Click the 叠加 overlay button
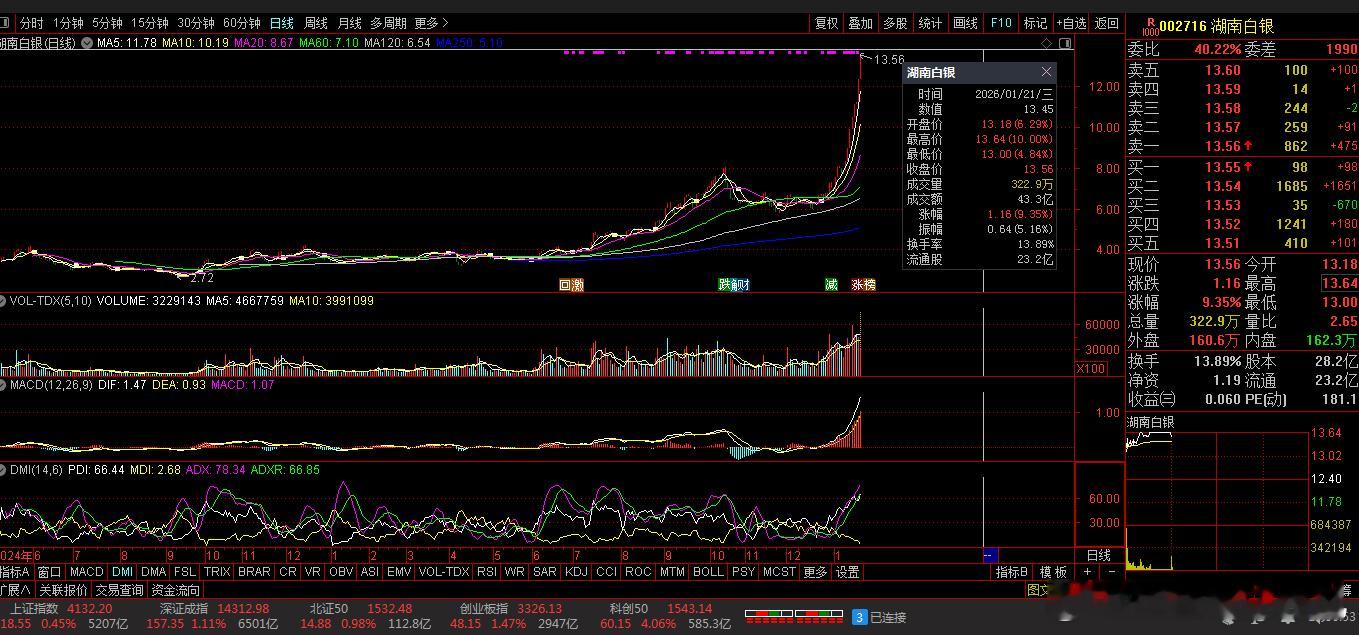Screen dimensions: 1359x635 [x=860, y=23]
